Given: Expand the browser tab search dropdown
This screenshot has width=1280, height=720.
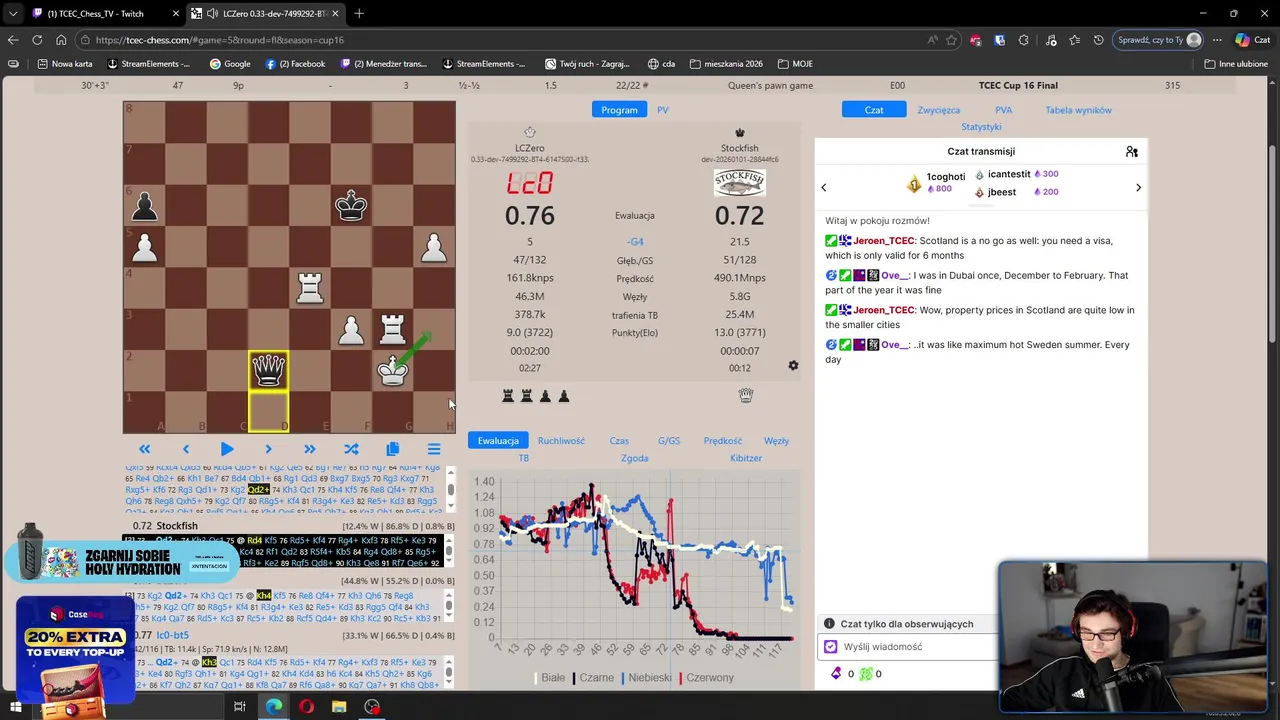Looking at the screenshot, I should pyautogui.click(x=13, y=13).
